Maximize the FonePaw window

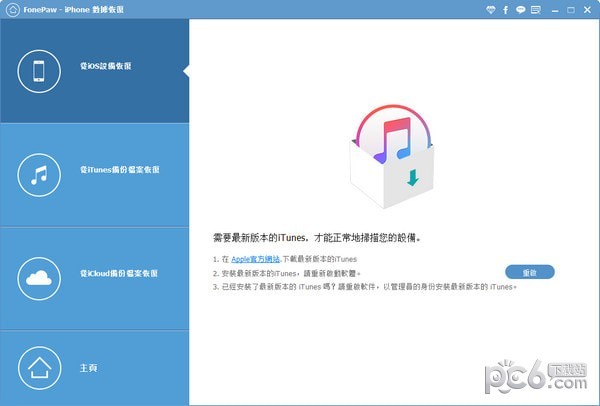point(571,10)
